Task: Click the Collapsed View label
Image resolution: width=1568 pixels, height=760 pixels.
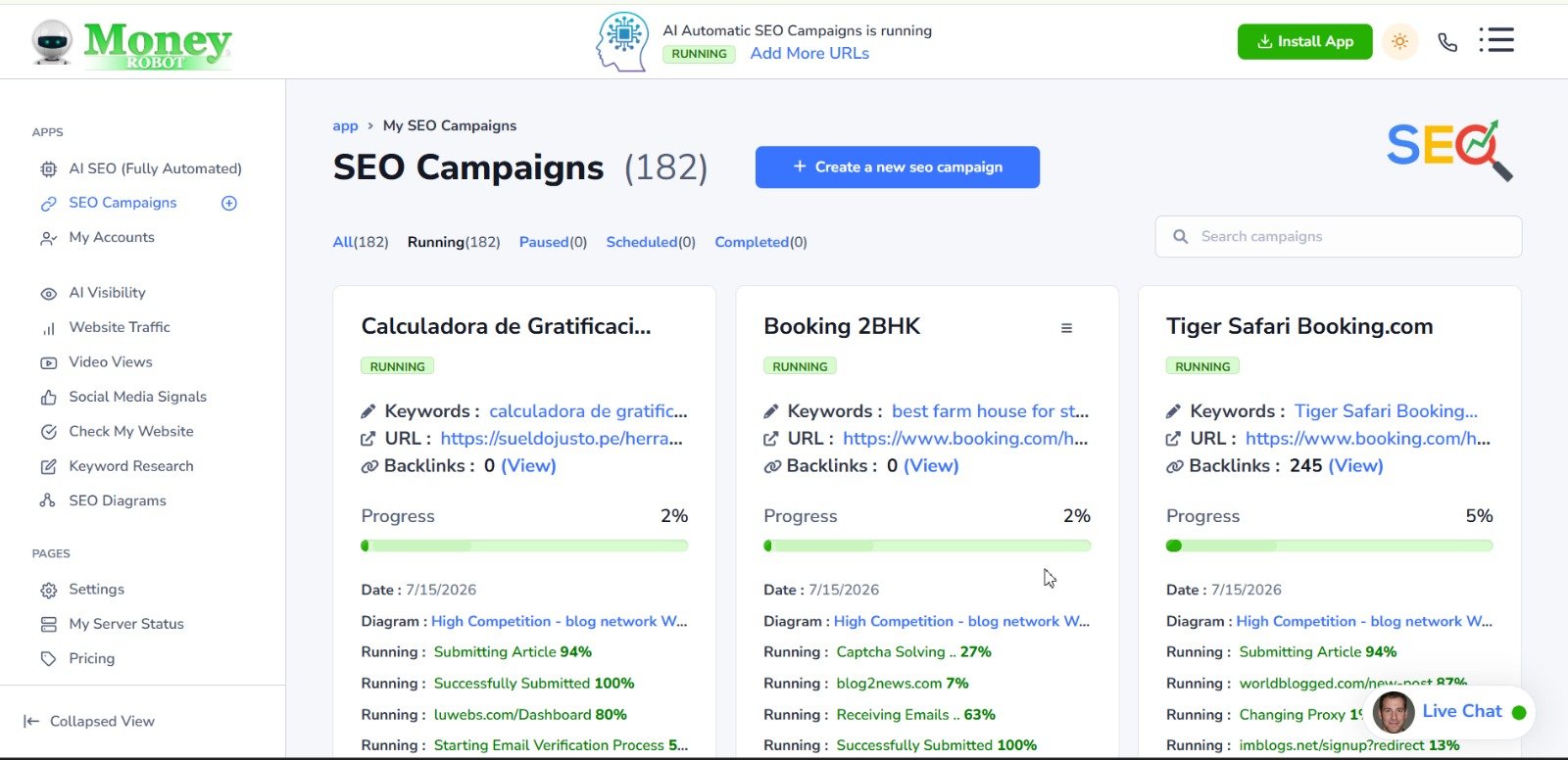Action: point(102,721)
